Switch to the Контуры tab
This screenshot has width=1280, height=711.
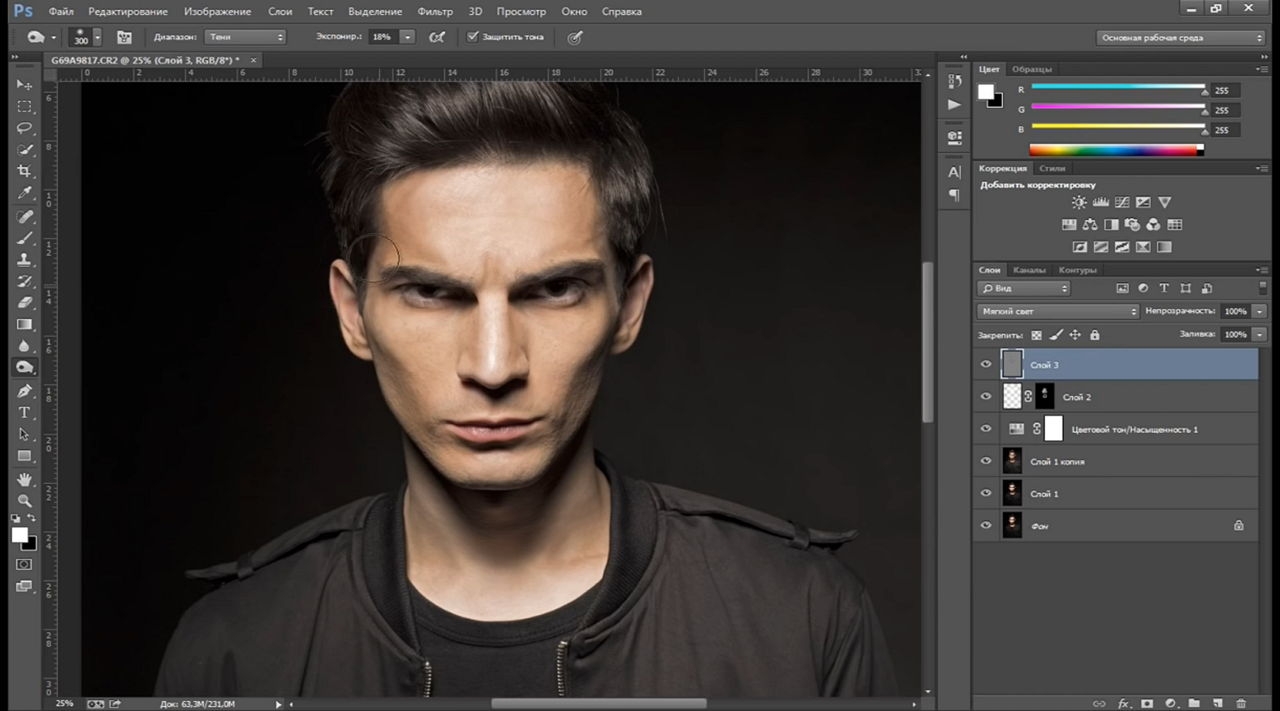[x=1077, y=270]
